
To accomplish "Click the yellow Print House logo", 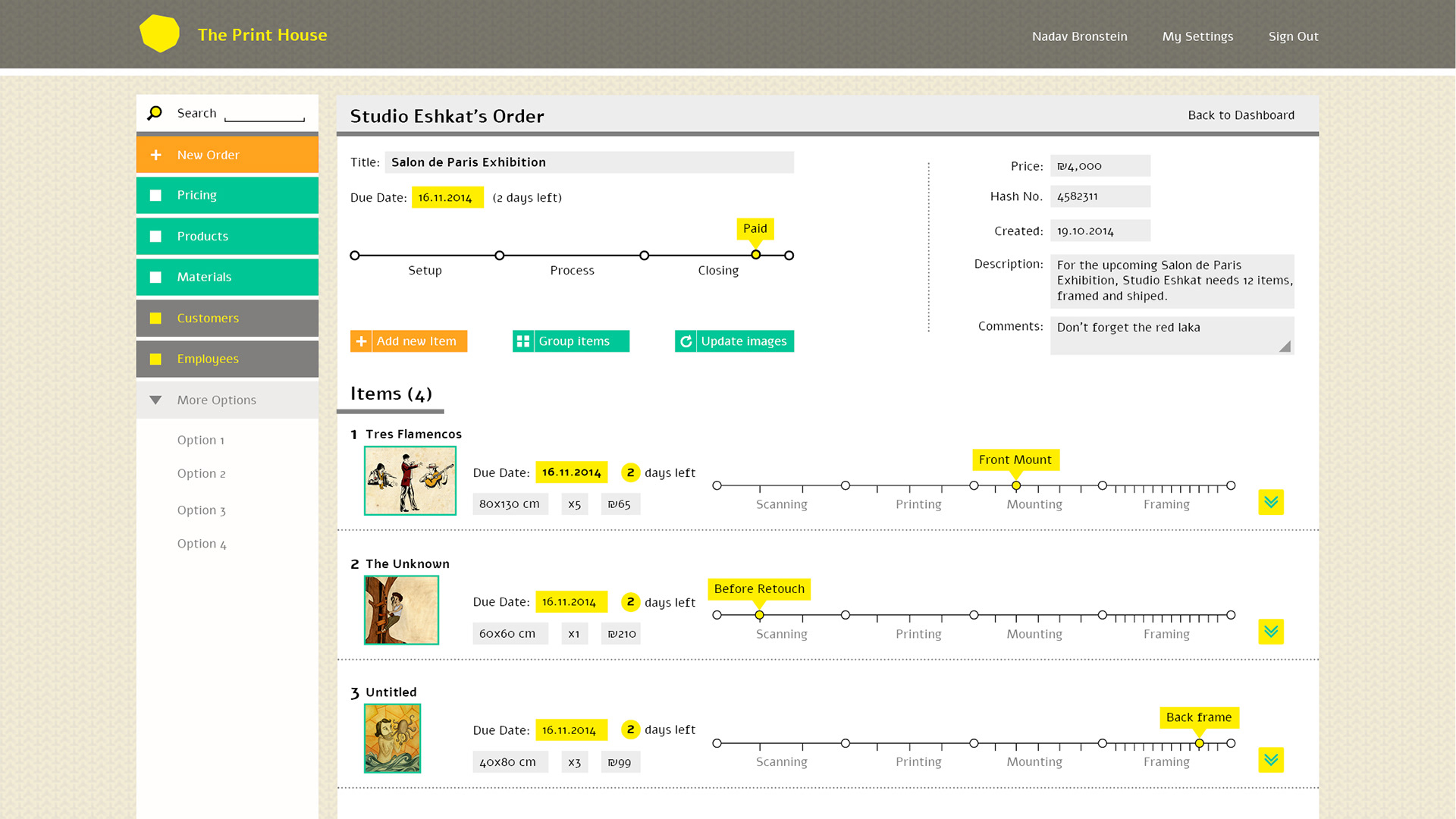I will pos(159,34).
